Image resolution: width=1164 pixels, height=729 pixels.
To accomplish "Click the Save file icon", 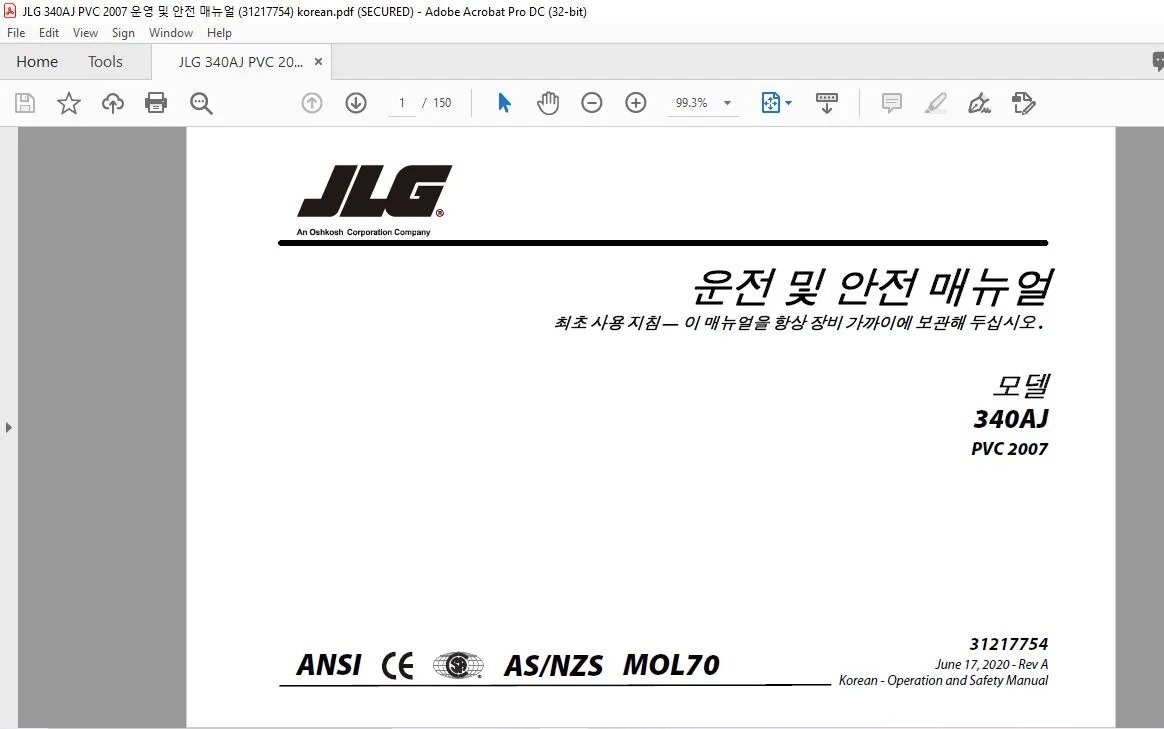I will tap(25, 103).
